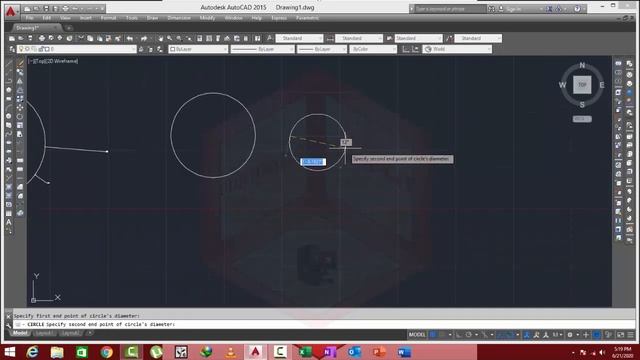Click the search binoculars icon
The image size is (640, 360).
pyautogui.click(x=491, y=9)
